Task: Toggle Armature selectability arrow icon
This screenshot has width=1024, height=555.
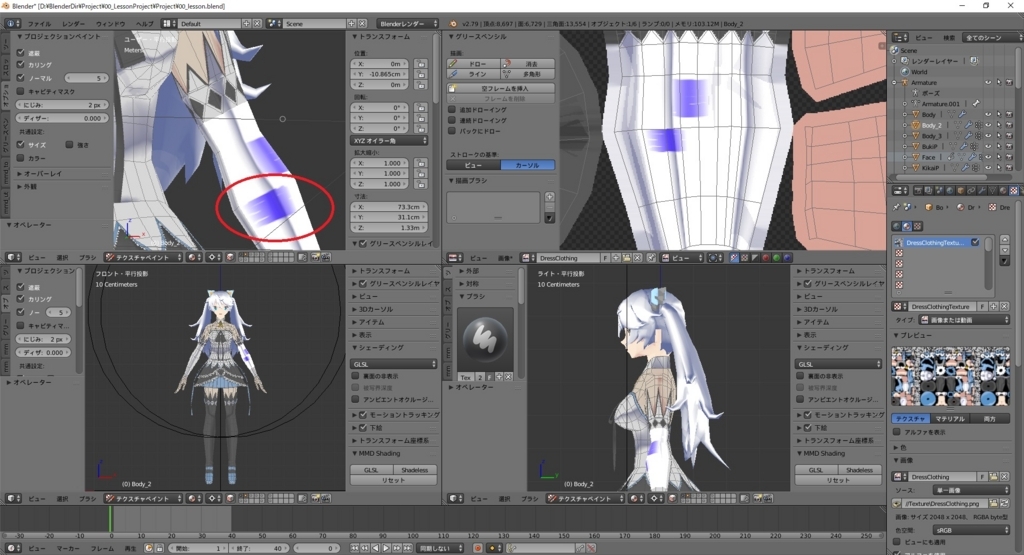Action: (x=999, y=83)
